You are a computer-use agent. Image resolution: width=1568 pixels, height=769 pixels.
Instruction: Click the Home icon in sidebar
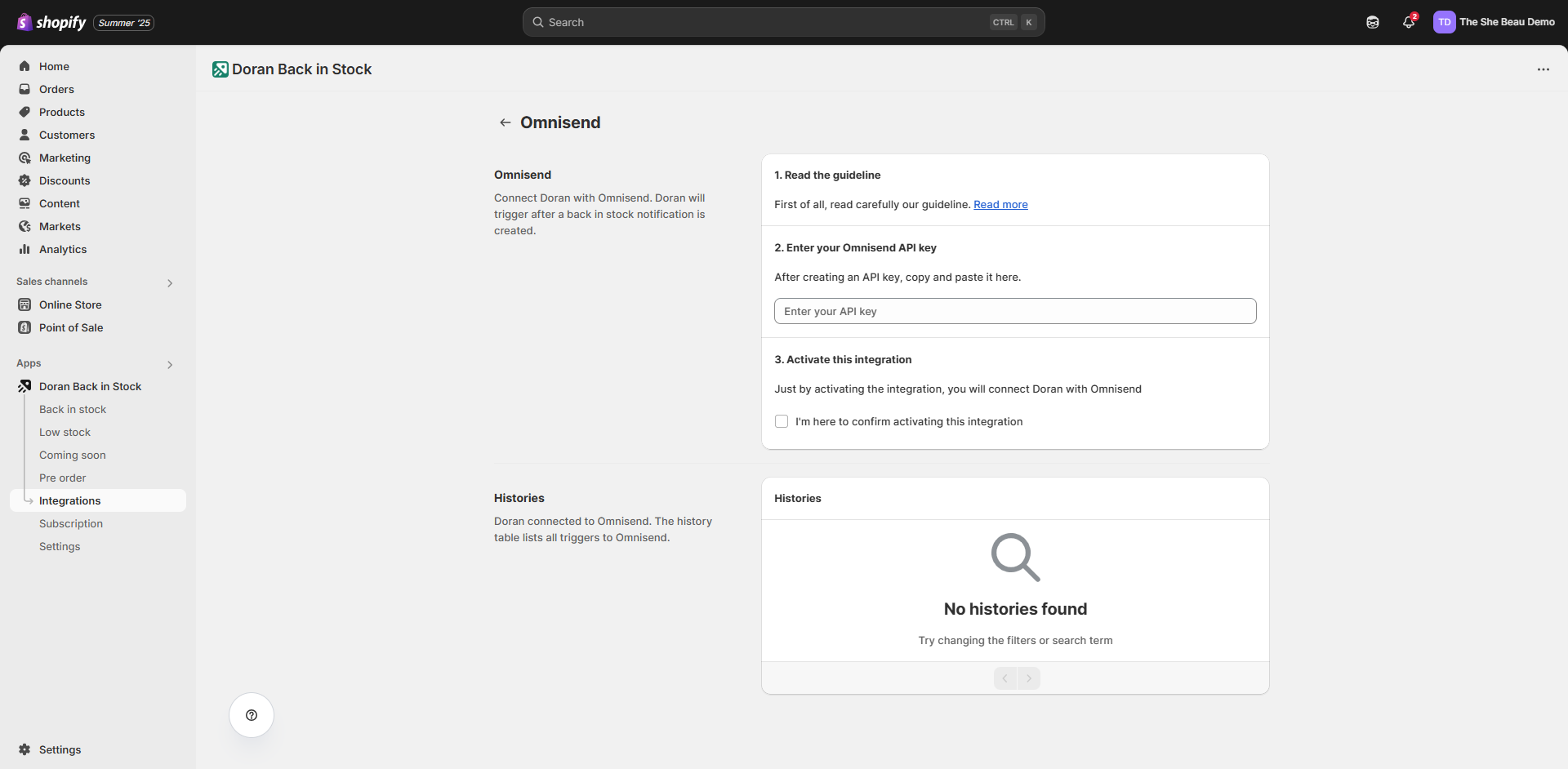tap(24, 66)
